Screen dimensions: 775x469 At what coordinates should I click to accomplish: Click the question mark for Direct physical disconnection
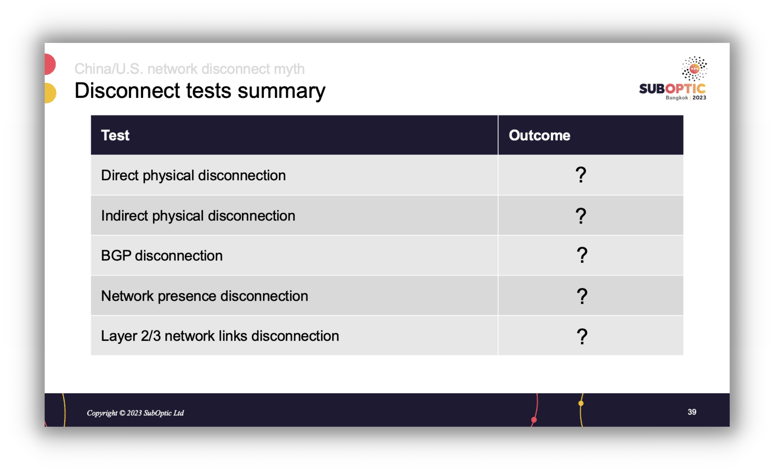[581, 175]
